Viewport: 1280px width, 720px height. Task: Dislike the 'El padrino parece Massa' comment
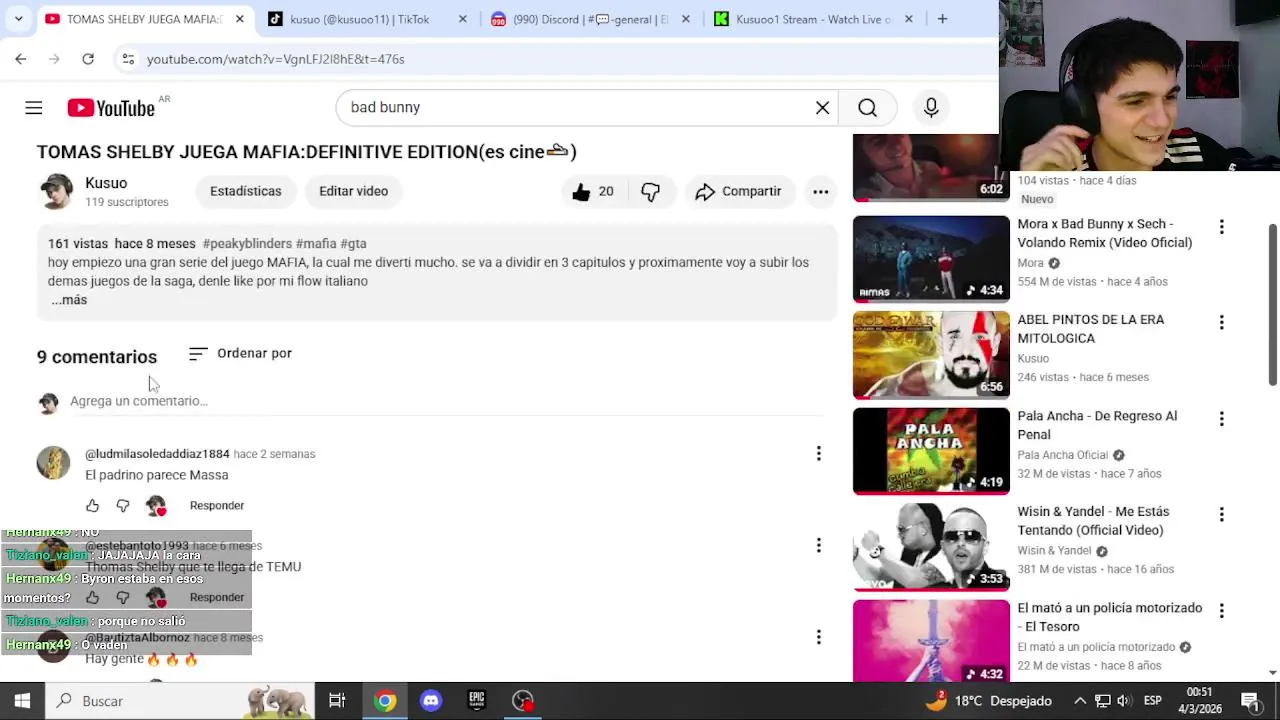[123, 506]
